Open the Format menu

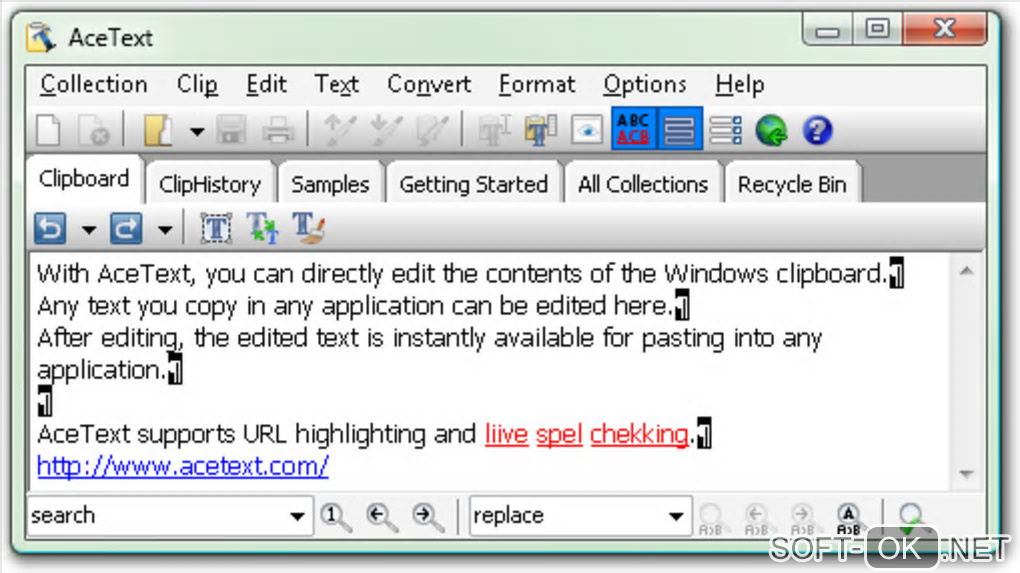[537, 85]
